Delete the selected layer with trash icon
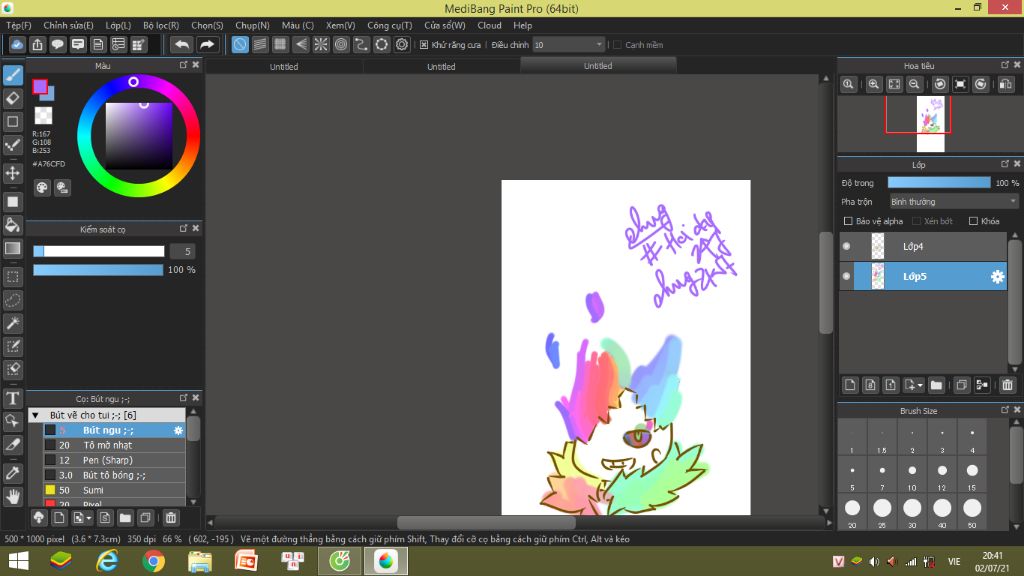This screenshot has height=576, width=1024. 1007,385
